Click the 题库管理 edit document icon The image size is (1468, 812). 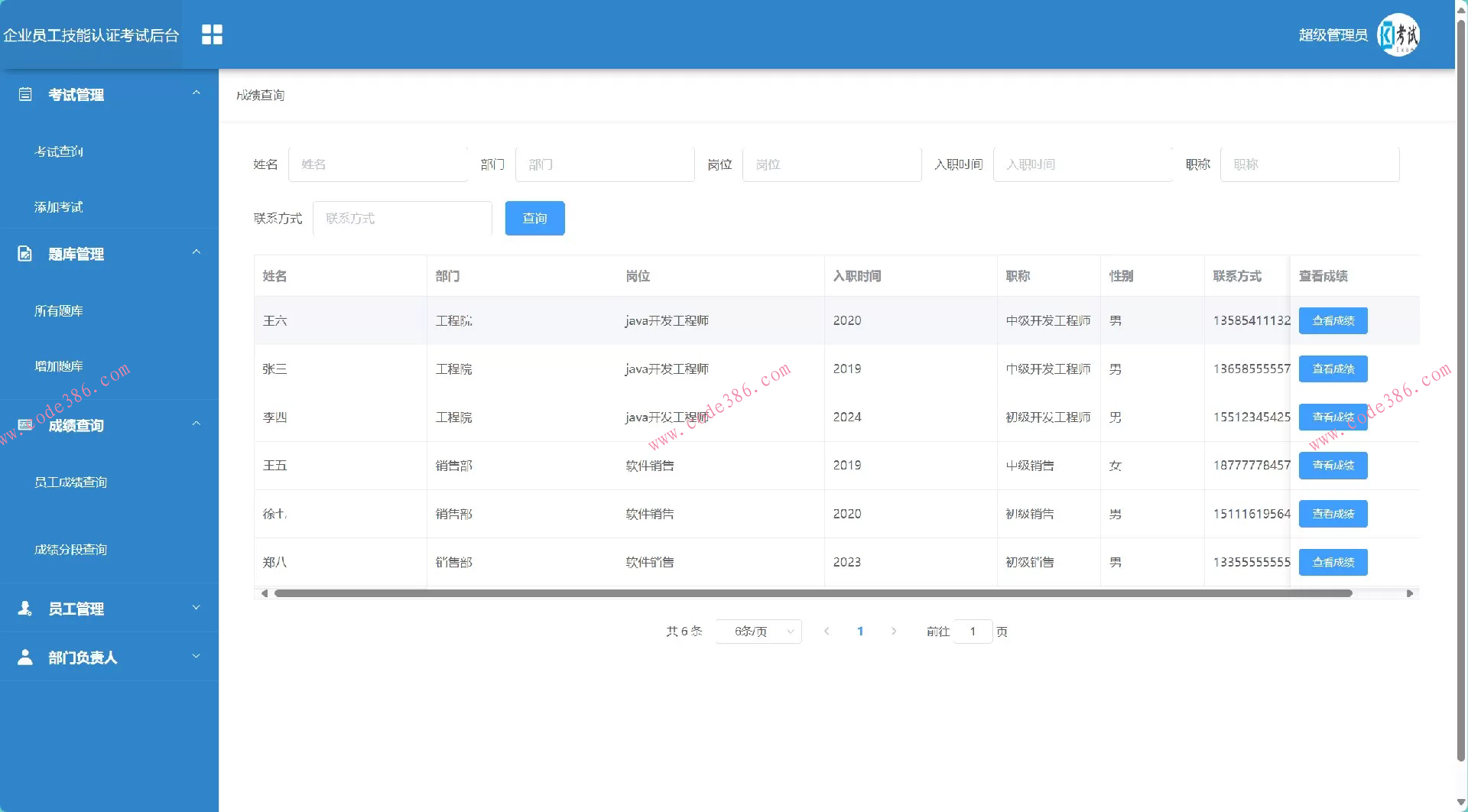click(25, 254)
